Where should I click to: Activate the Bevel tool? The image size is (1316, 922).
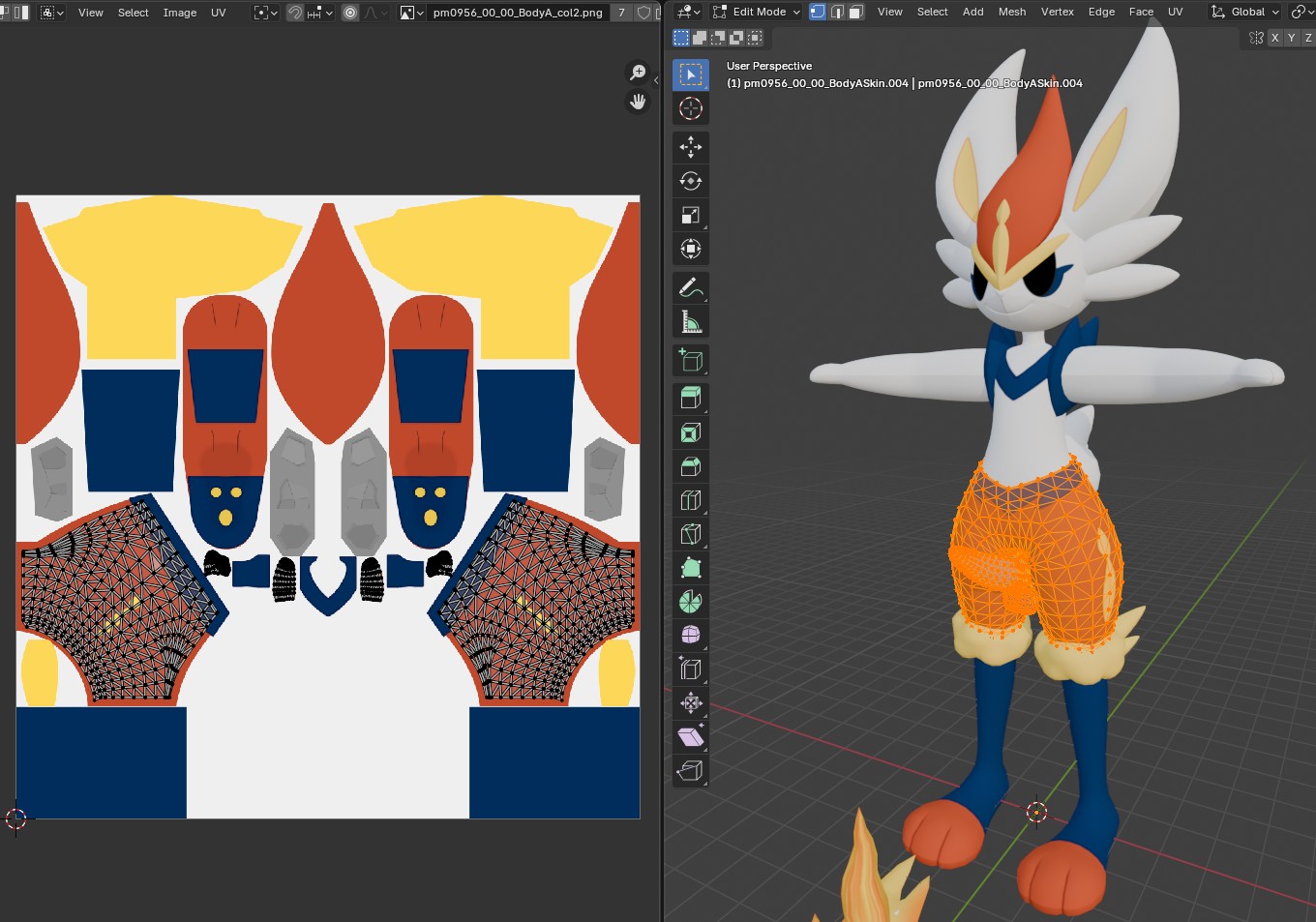[x=691, y=466]
